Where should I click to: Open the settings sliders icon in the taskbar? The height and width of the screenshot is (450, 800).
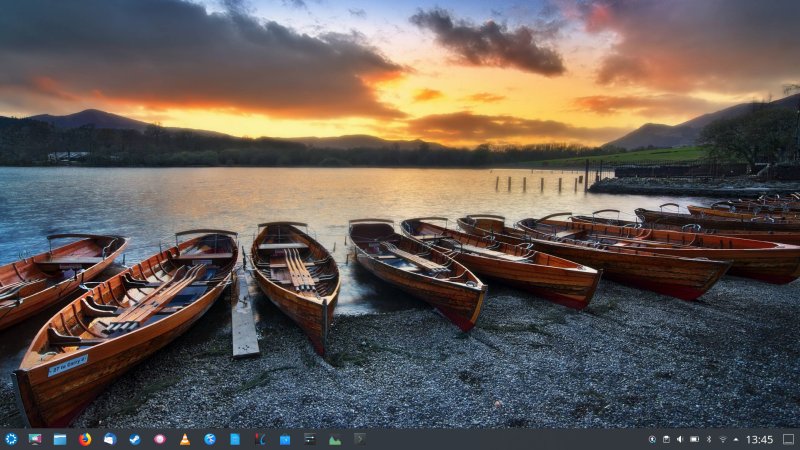pyautogui.click(x=310, y=439)
